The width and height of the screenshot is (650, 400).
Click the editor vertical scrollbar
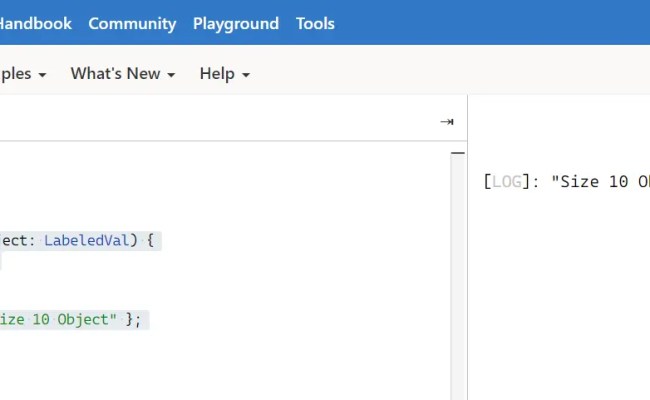(458, 276)
